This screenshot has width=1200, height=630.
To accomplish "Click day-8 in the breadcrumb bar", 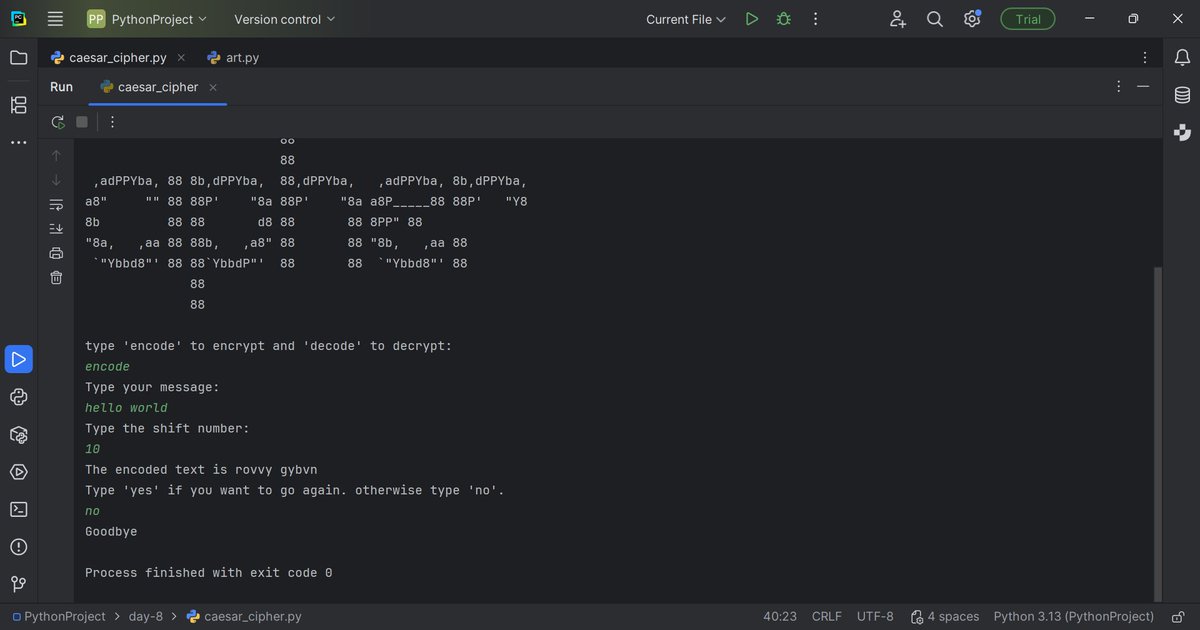I will point(145,616).
